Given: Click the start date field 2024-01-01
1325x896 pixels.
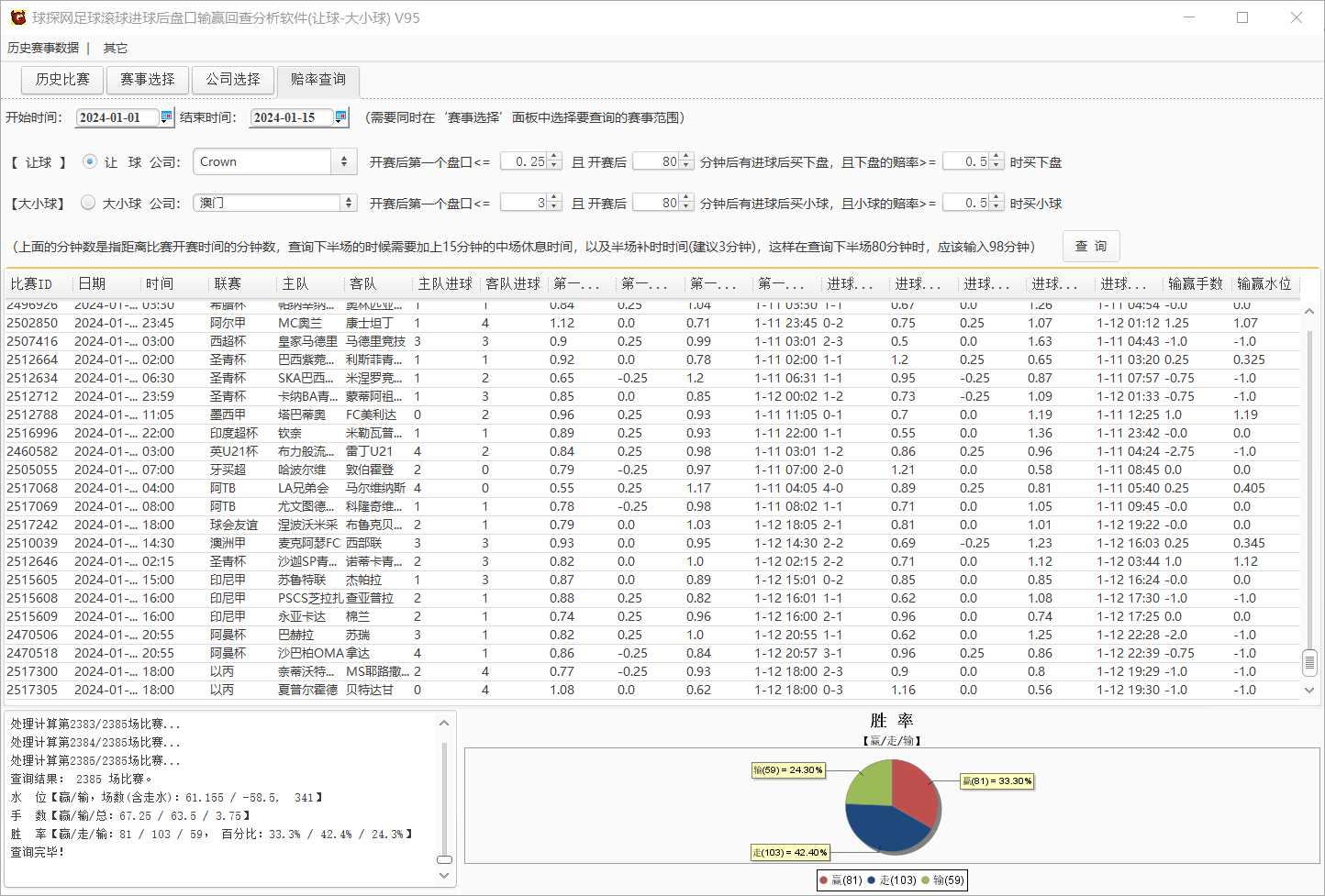Looking at the screenshot, I should coord(118,117).
